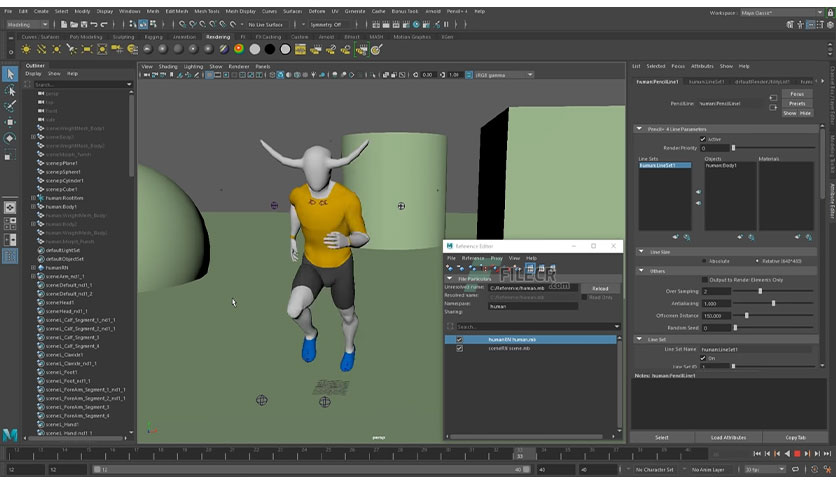Click the Select button at panel bottom
836x484 pixels.
(662, 438)
